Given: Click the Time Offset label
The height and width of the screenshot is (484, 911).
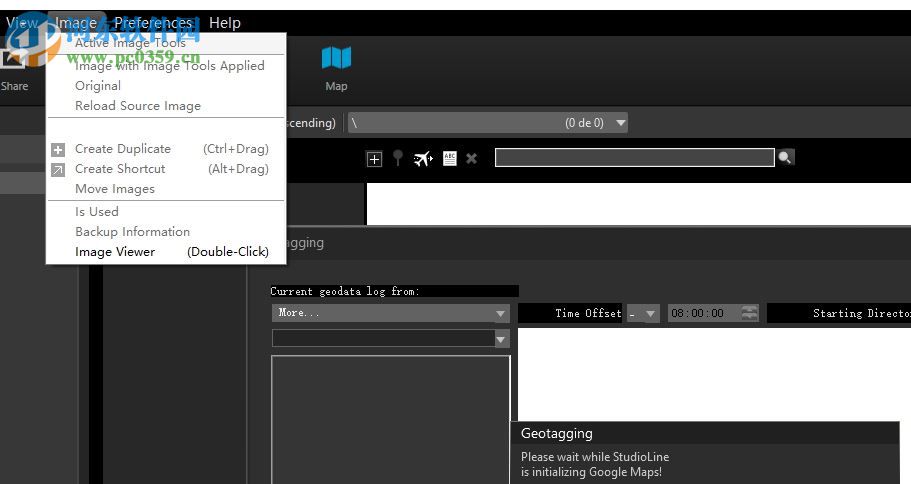Looking at the screenshot, I should (588, 313).
